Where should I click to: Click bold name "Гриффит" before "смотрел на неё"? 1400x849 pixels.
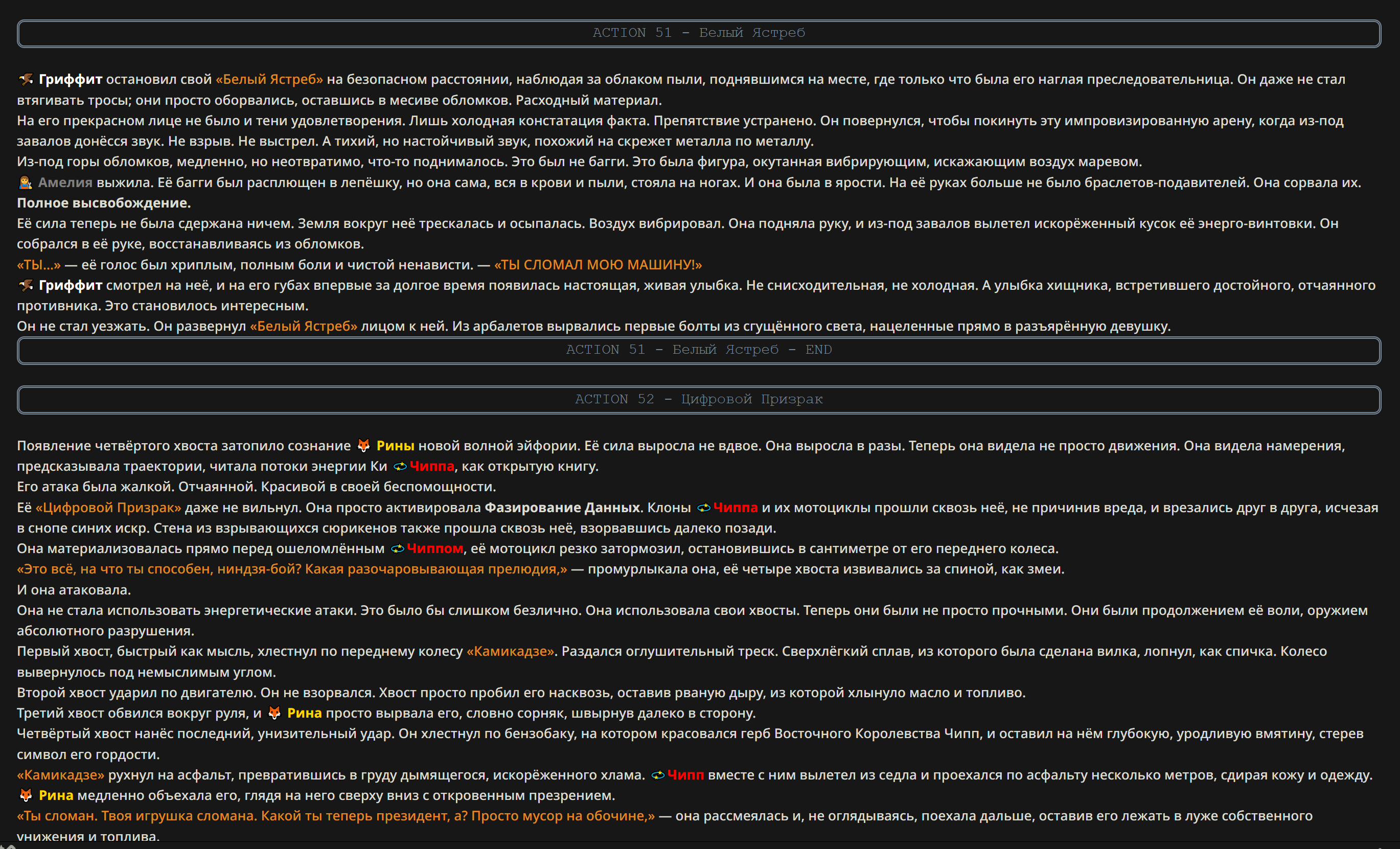71,285
